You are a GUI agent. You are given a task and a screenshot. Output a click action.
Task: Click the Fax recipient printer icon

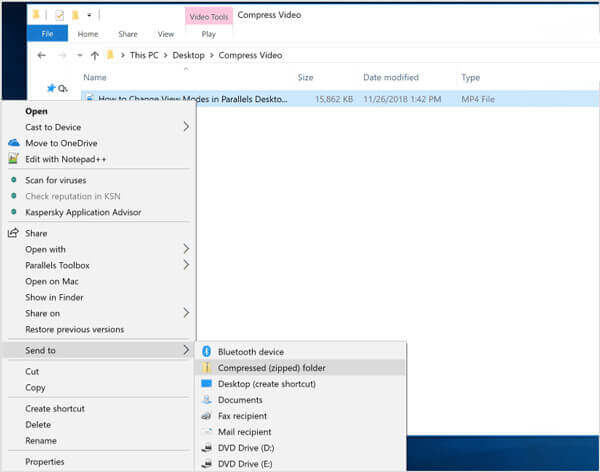click(x=207, y=415)
